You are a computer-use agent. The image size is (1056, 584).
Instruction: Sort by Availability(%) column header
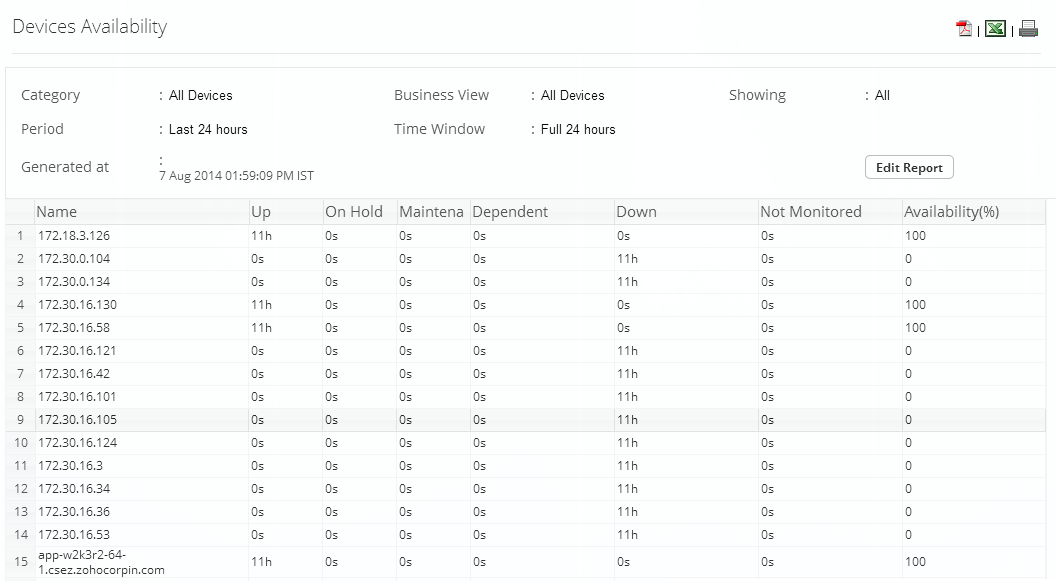(951, 212)
